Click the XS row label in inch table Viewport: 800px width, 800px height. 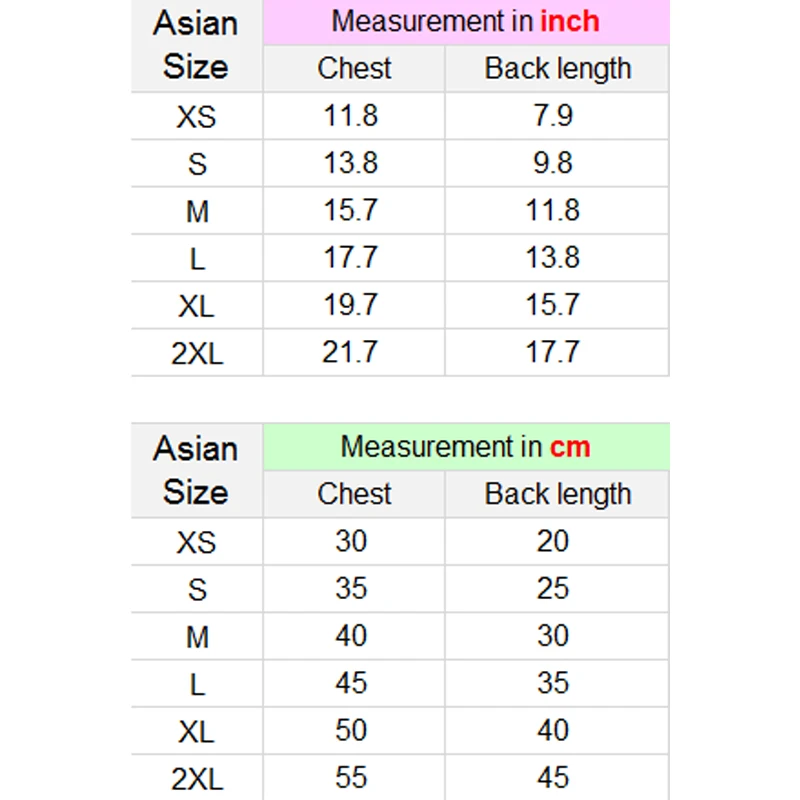click(x=196, y=116)
